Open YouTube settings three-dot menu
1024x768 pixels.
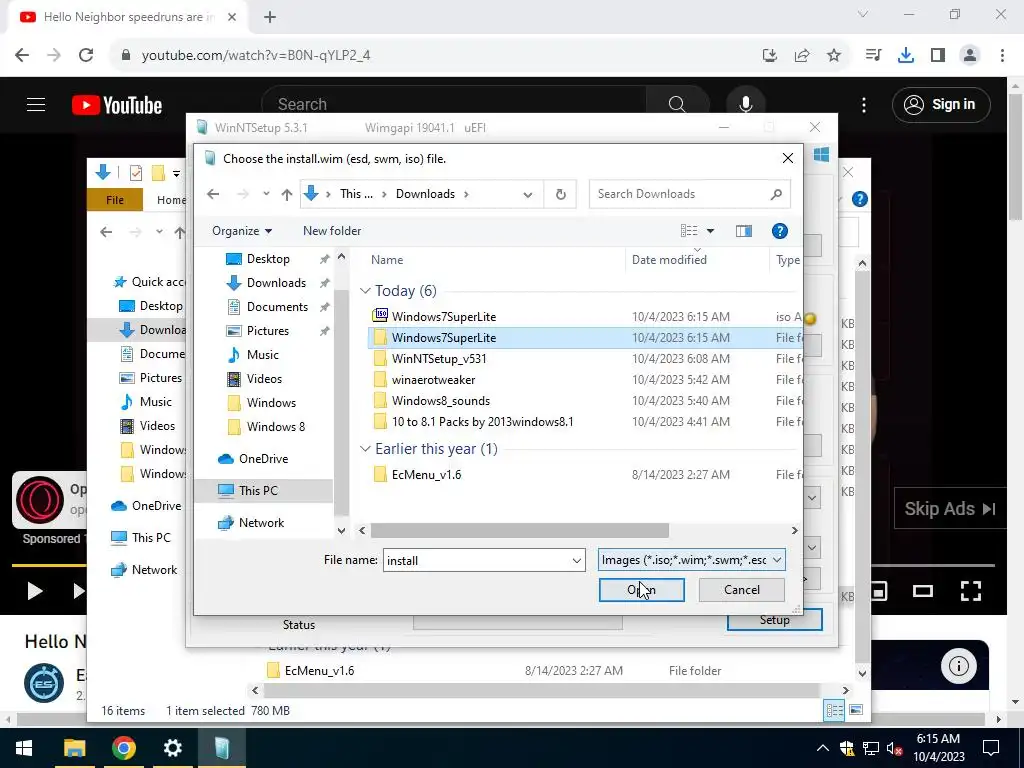pyautogui.click(x=863, y=105)
